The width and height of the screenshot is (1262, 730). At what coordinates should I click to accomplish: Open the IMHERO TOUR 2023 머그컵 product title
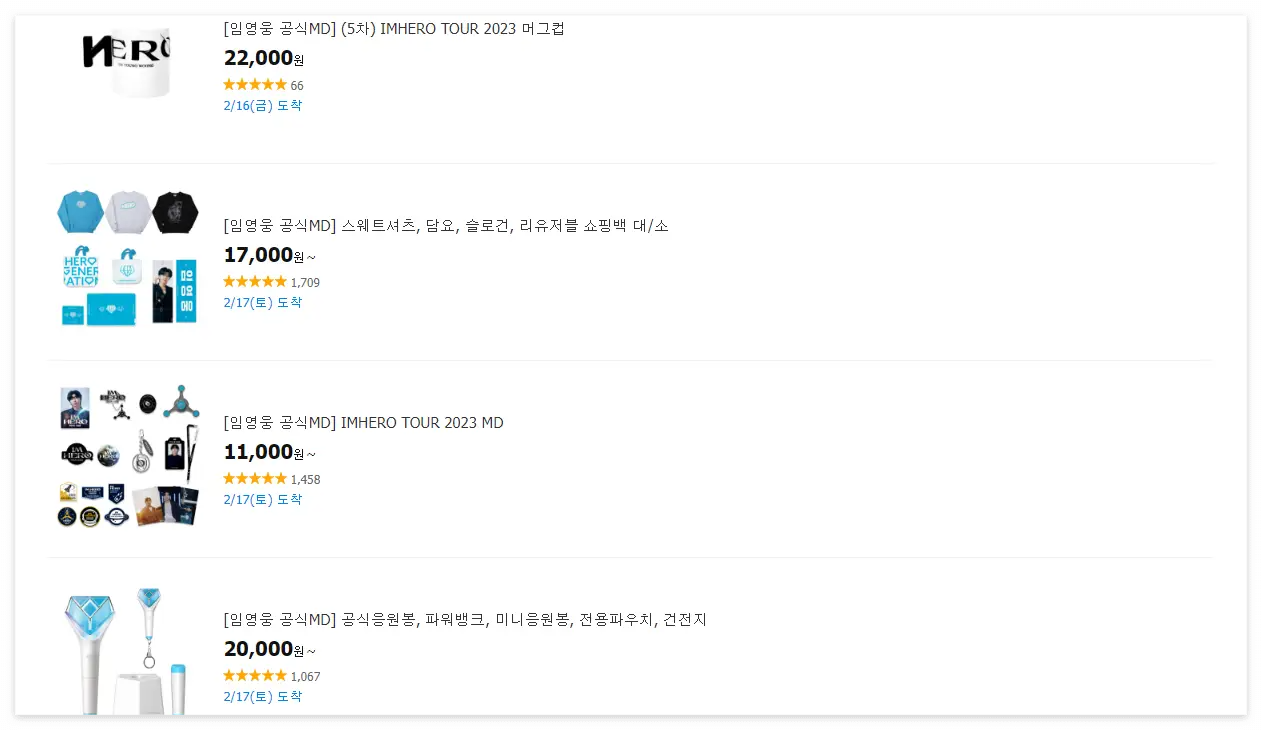point(393,28)
